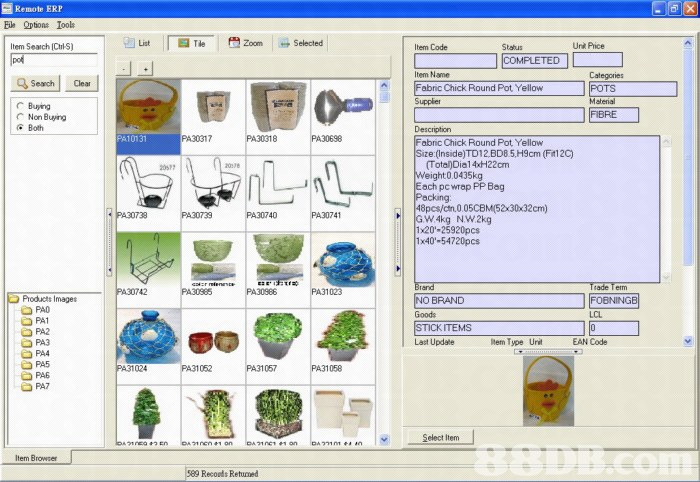Click the Clear button
This screenshot has width=700, height=482.
pyautogui.click(x=82, y=83)
